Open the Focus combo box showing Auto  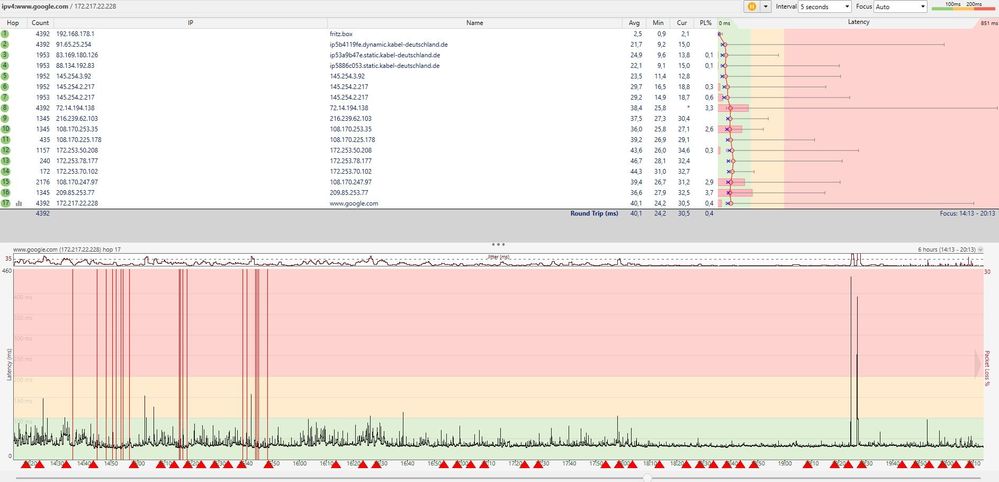(x=901, y=6)
